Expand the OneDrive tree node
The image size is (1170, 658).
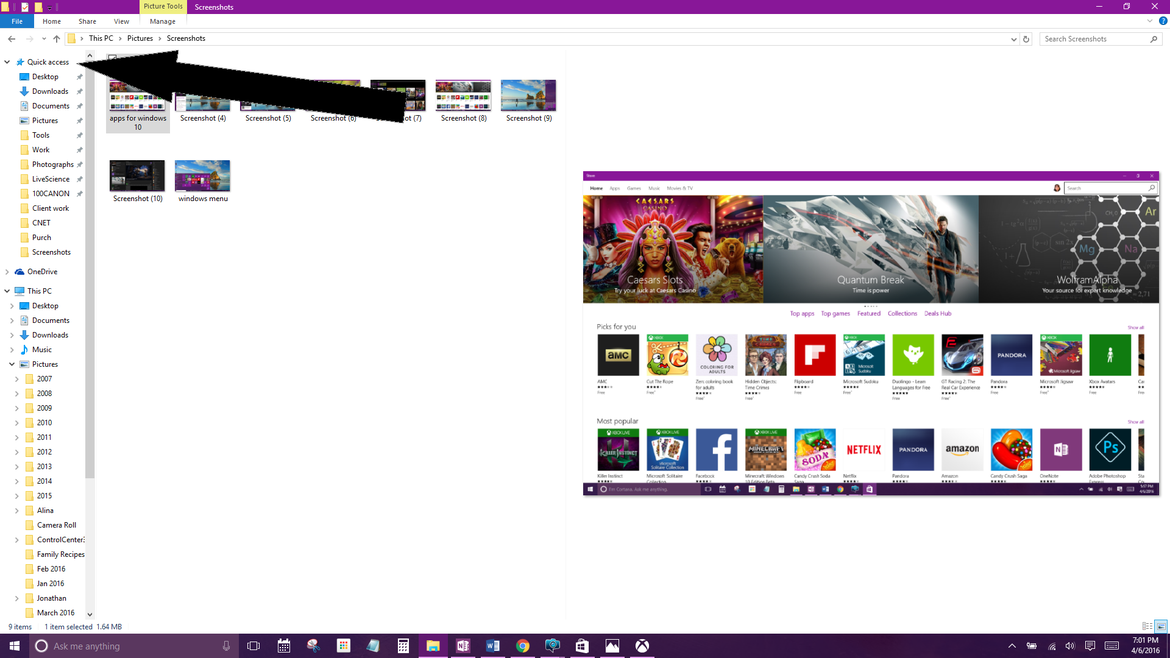click(x=7, y=272)
